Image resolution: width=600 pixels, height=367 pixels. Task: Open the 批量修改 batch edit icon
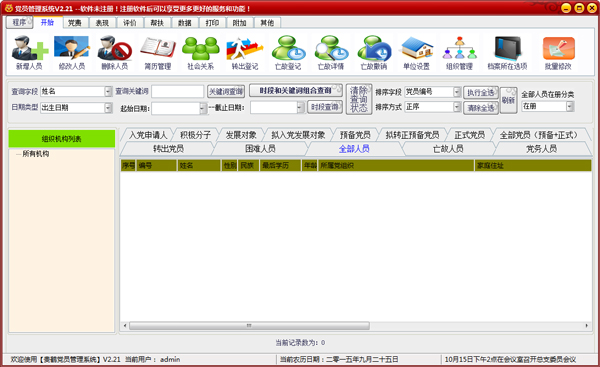[558, 53]
